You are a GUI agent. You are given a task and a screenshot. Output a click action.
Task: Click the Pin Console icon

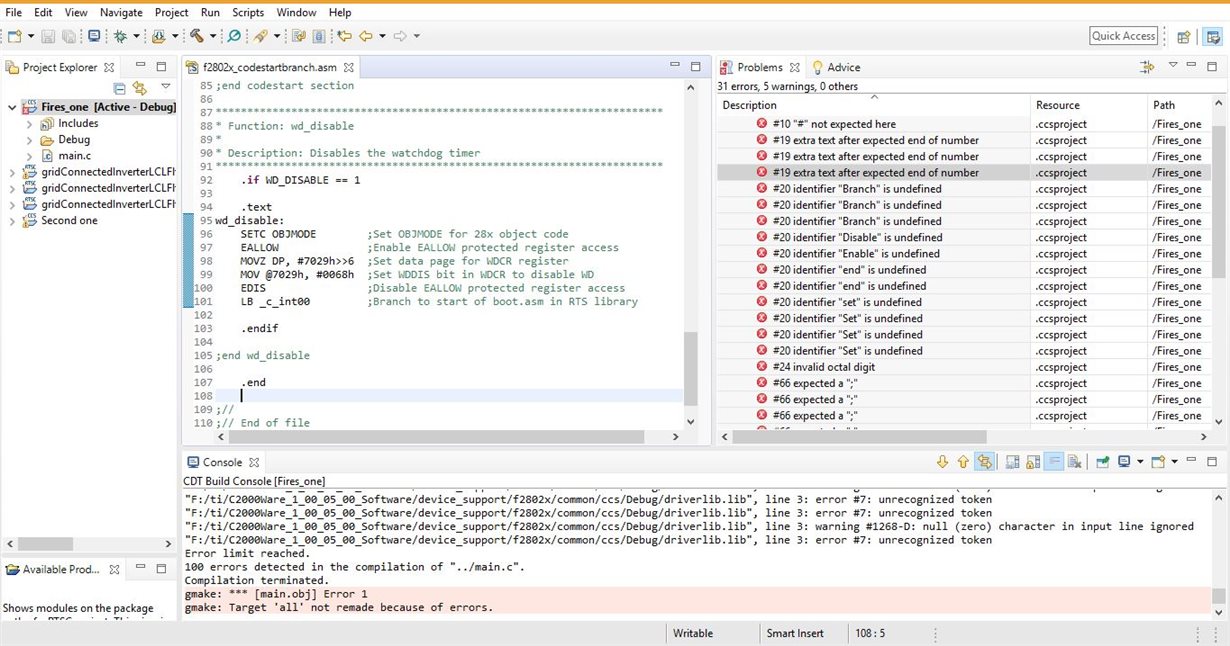click(1102, 462)
